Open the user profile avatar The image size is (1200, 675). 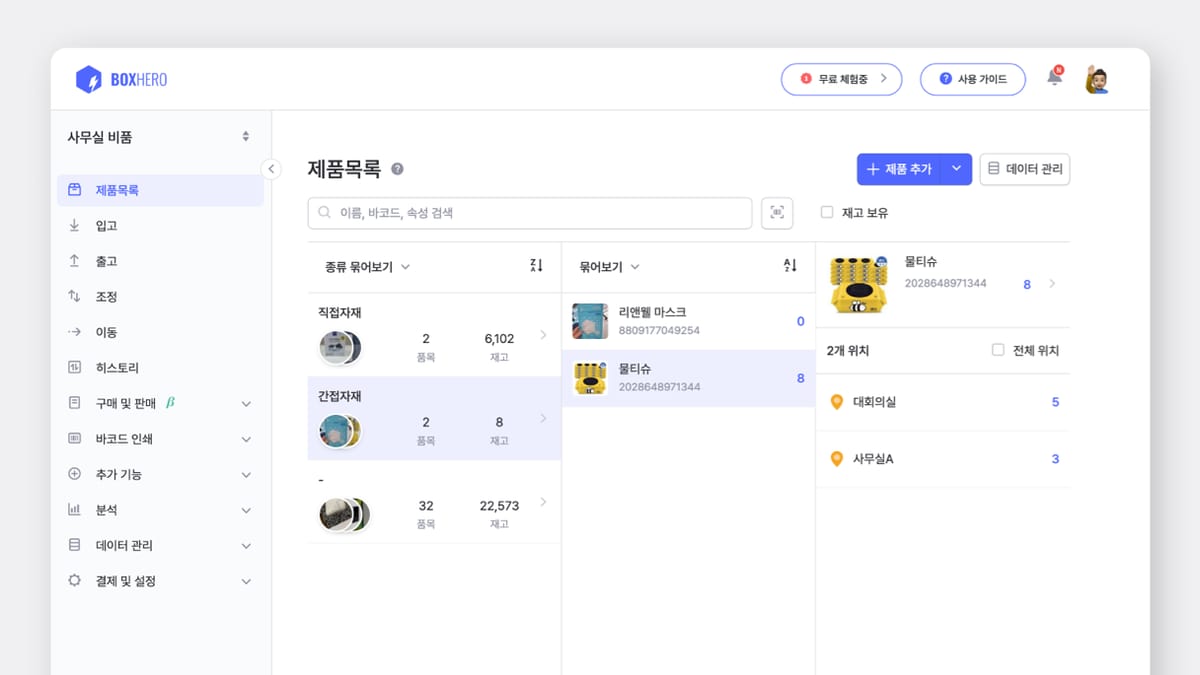click(1097, 80)
